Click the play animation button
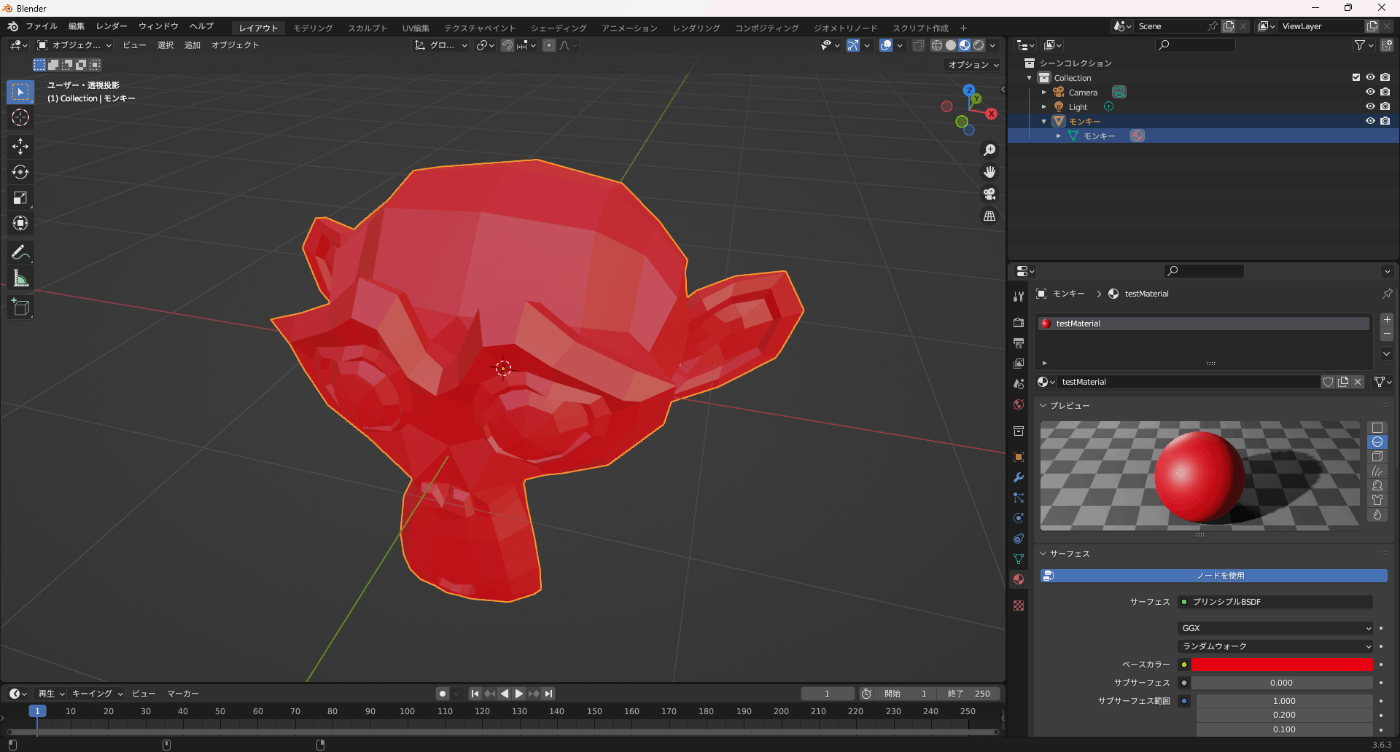Viewport: 1400px width, 752px height. coord(519,693)
